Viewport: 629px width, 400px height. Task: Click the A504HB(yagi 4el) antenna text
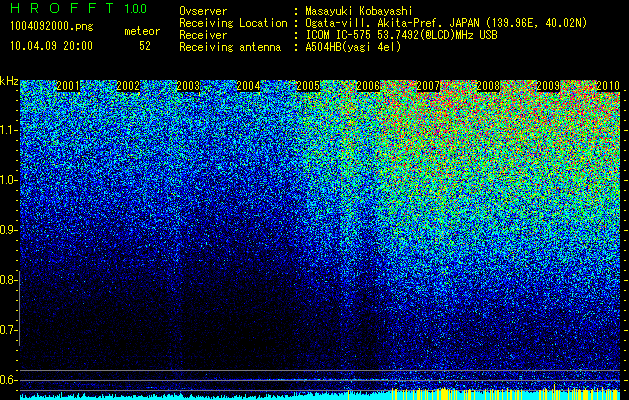tap(353, 47)
